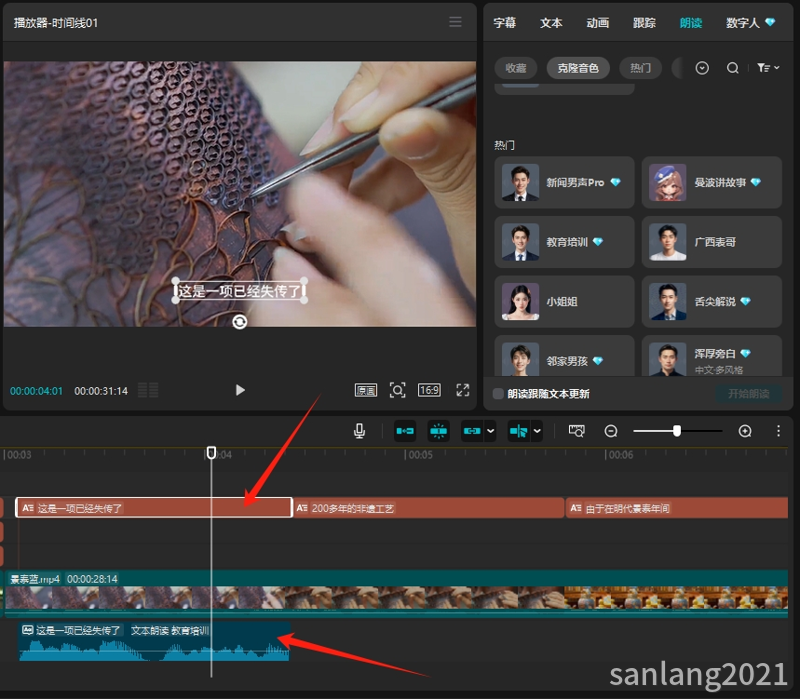Open the player panel hamburger menu
The height and width of the screenshot is (699, 800).
[455, 21]
